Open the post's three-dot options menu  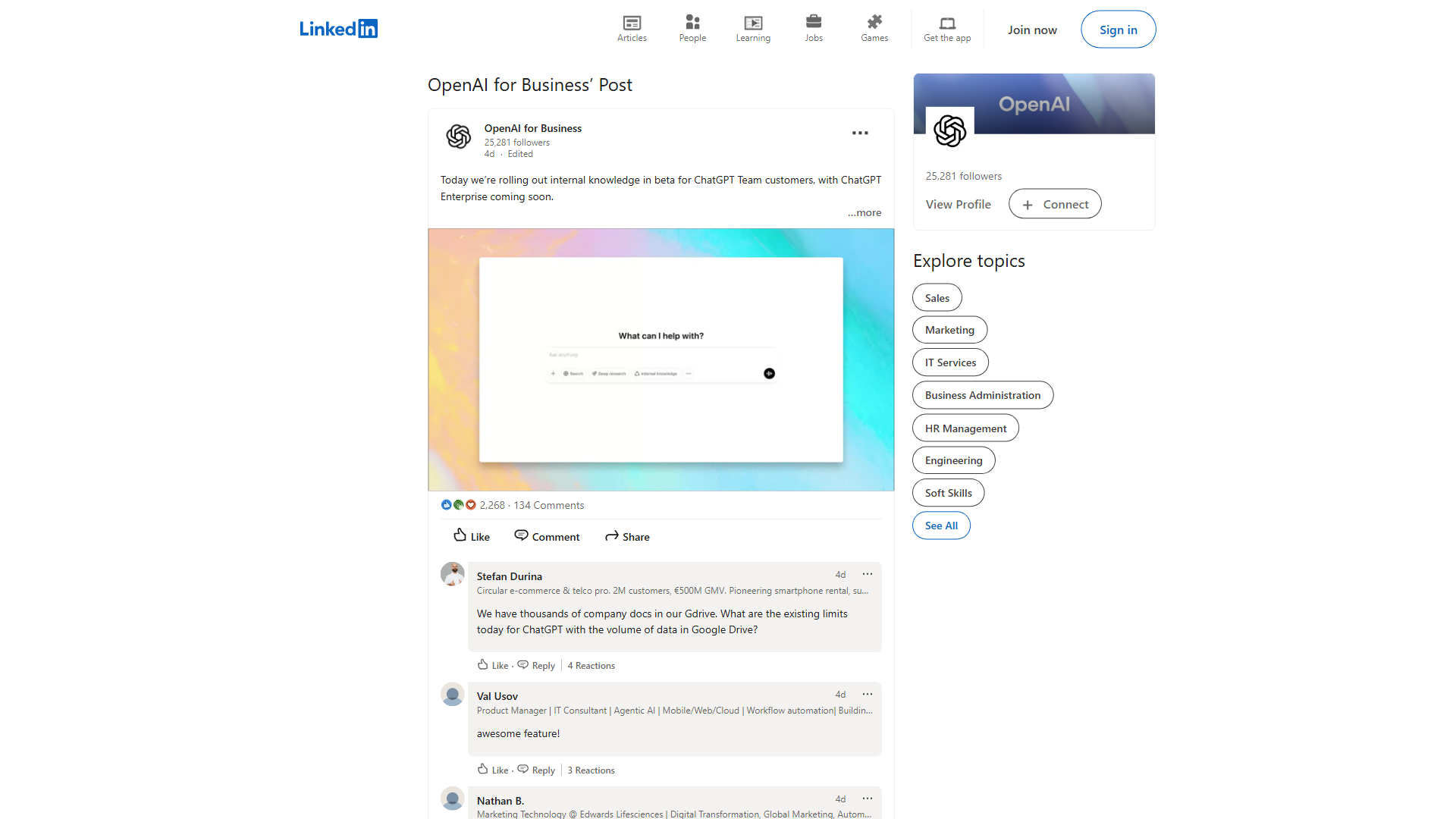click(x=860, y=133)
